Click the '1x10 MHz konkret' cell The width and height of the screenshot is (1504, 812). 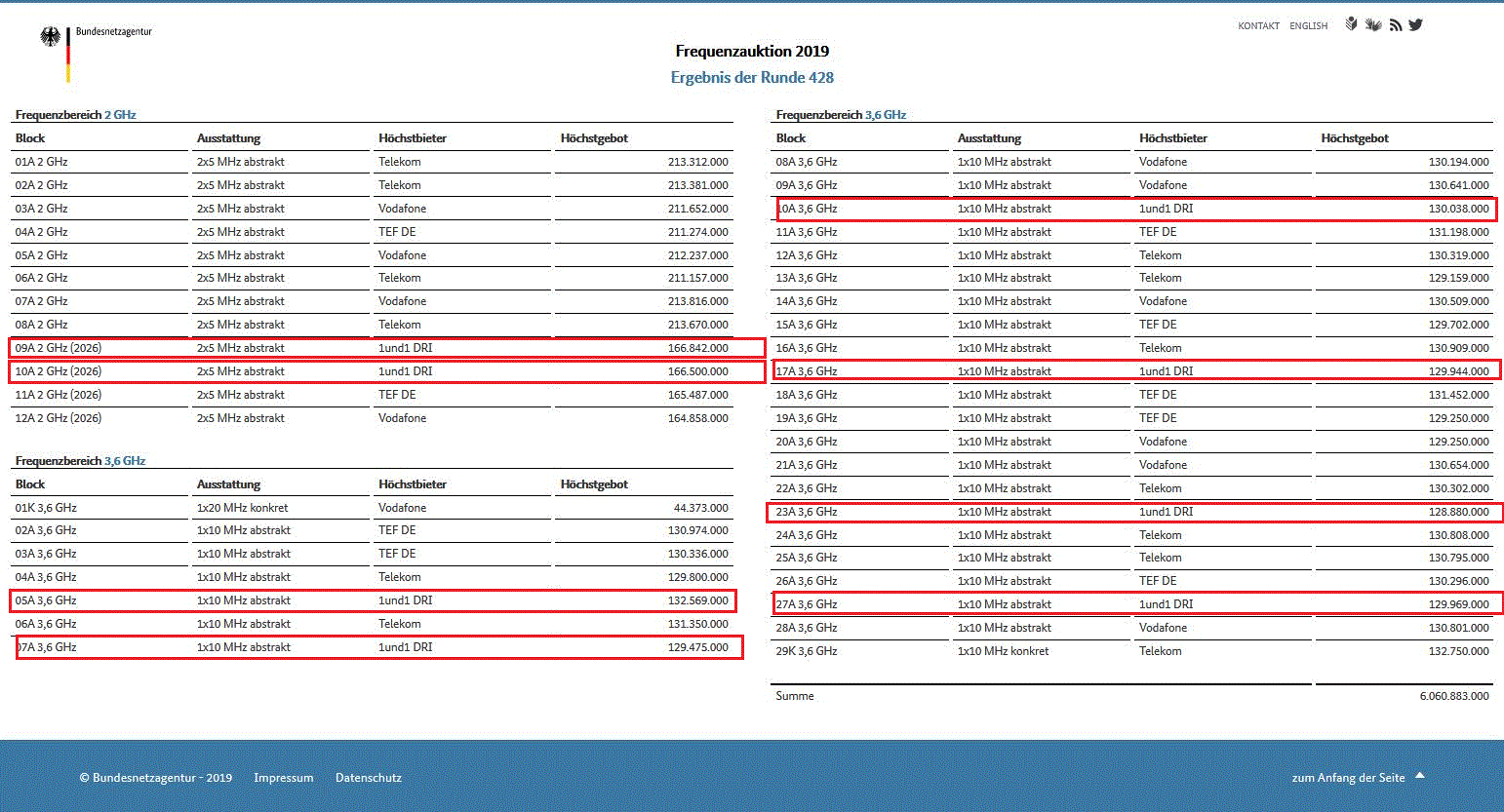[1004, 651]
